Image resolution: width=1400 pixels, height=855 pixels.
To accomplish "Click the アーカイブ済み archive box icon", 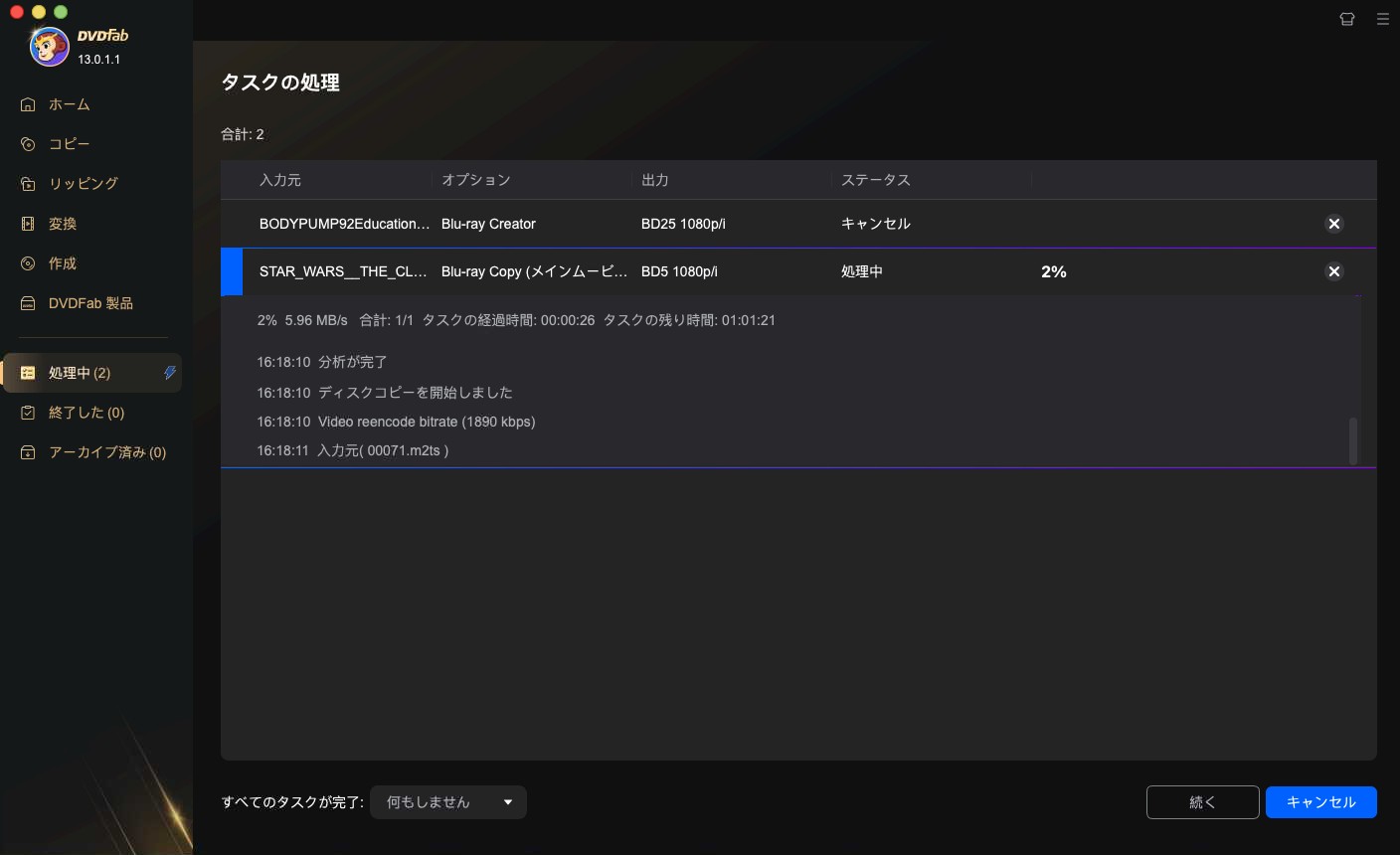I will click(x=28, y=452).
